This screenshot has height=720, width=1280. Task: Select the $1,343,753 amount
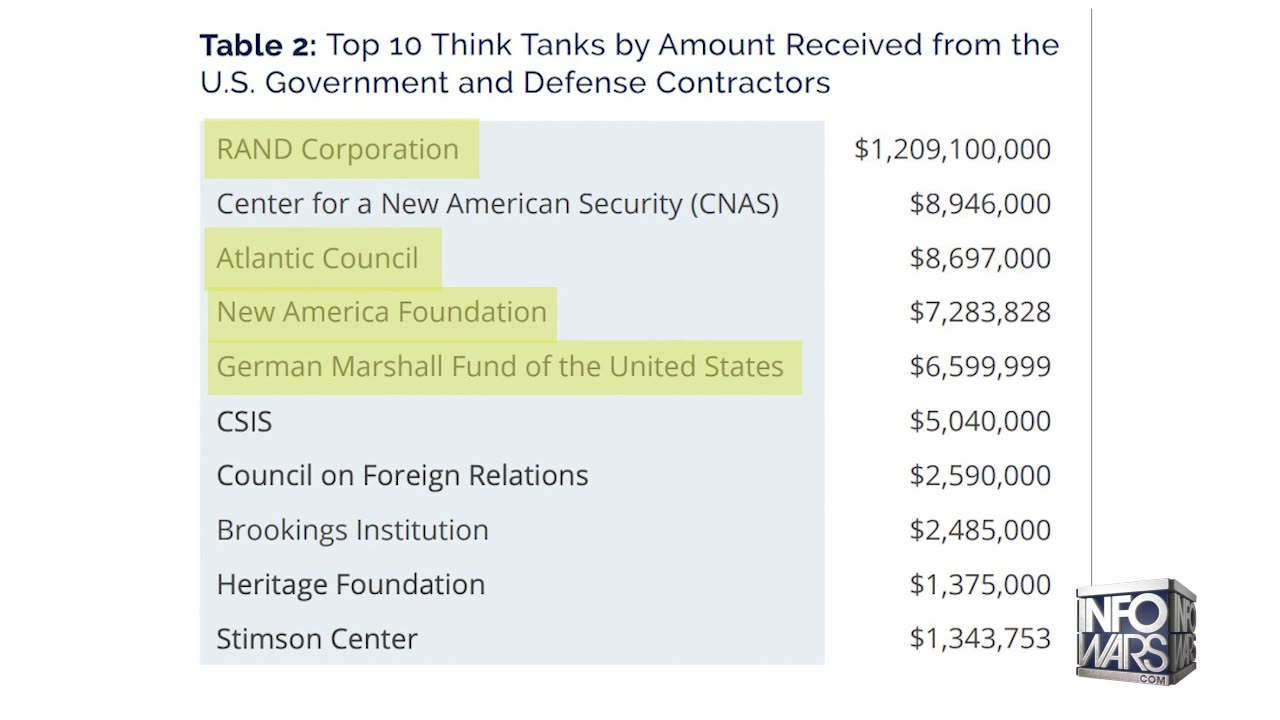coord(980,639)
